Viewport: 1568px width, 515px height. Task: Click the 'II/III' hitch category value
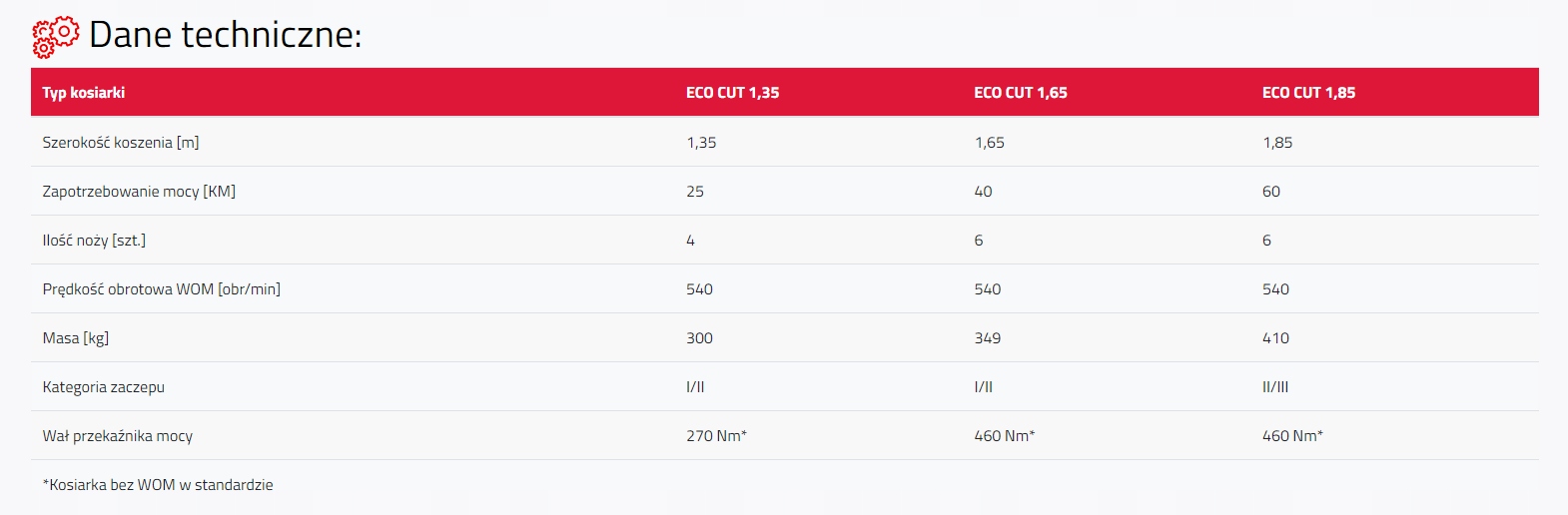(x=1275, y=387)
